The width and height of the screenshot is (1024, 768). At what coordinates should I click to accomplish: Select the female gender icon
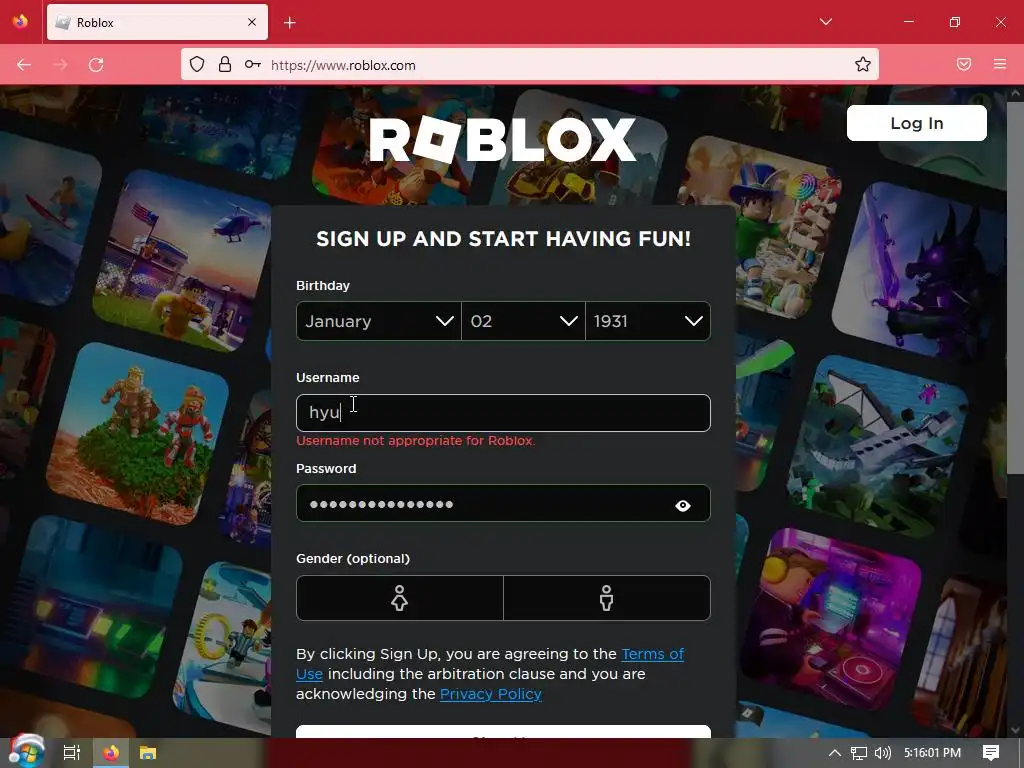tap(400, 598)
